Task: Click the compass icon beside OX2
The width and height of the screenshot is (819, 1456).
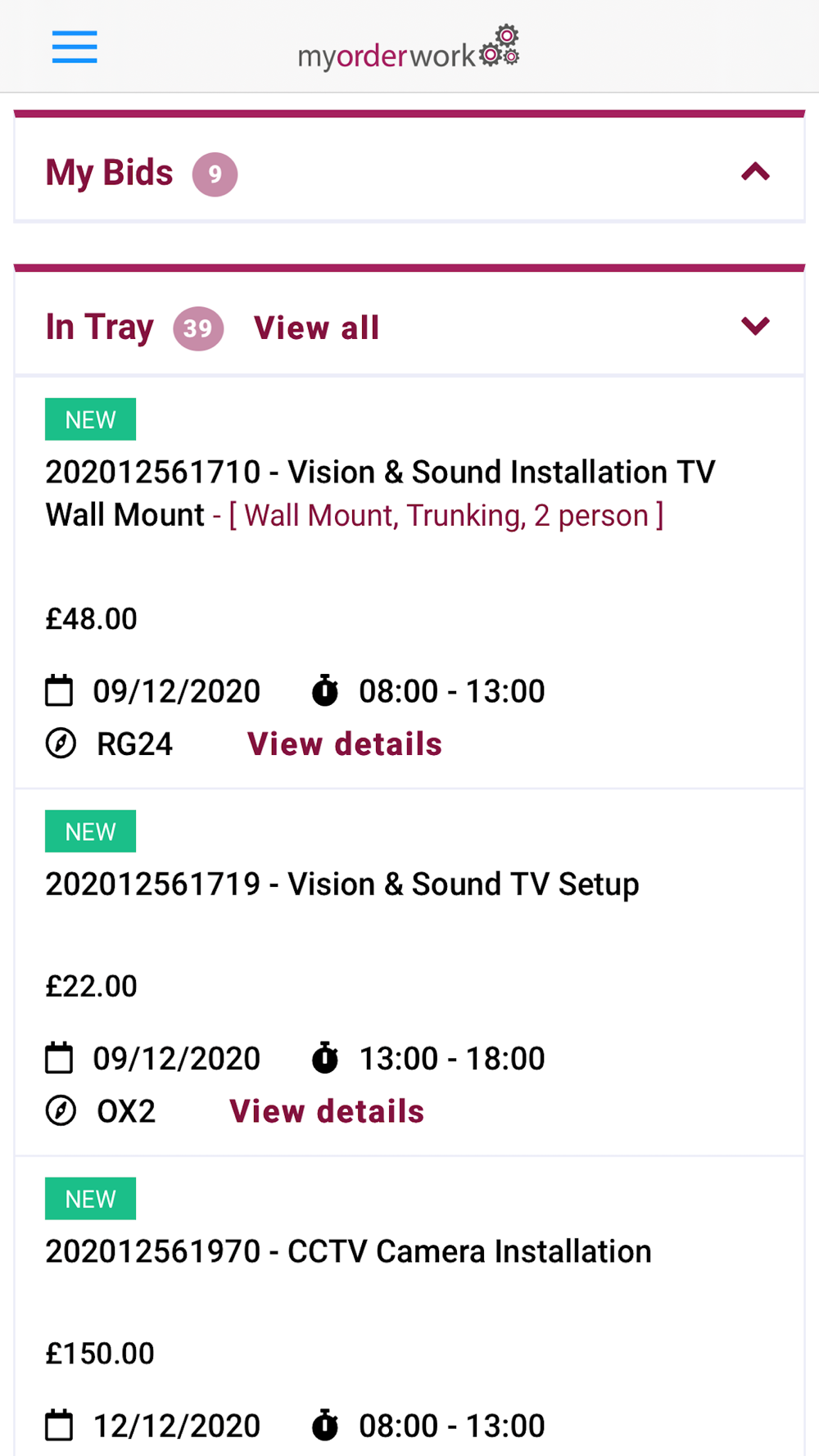Action: (x=61, y=1111)
